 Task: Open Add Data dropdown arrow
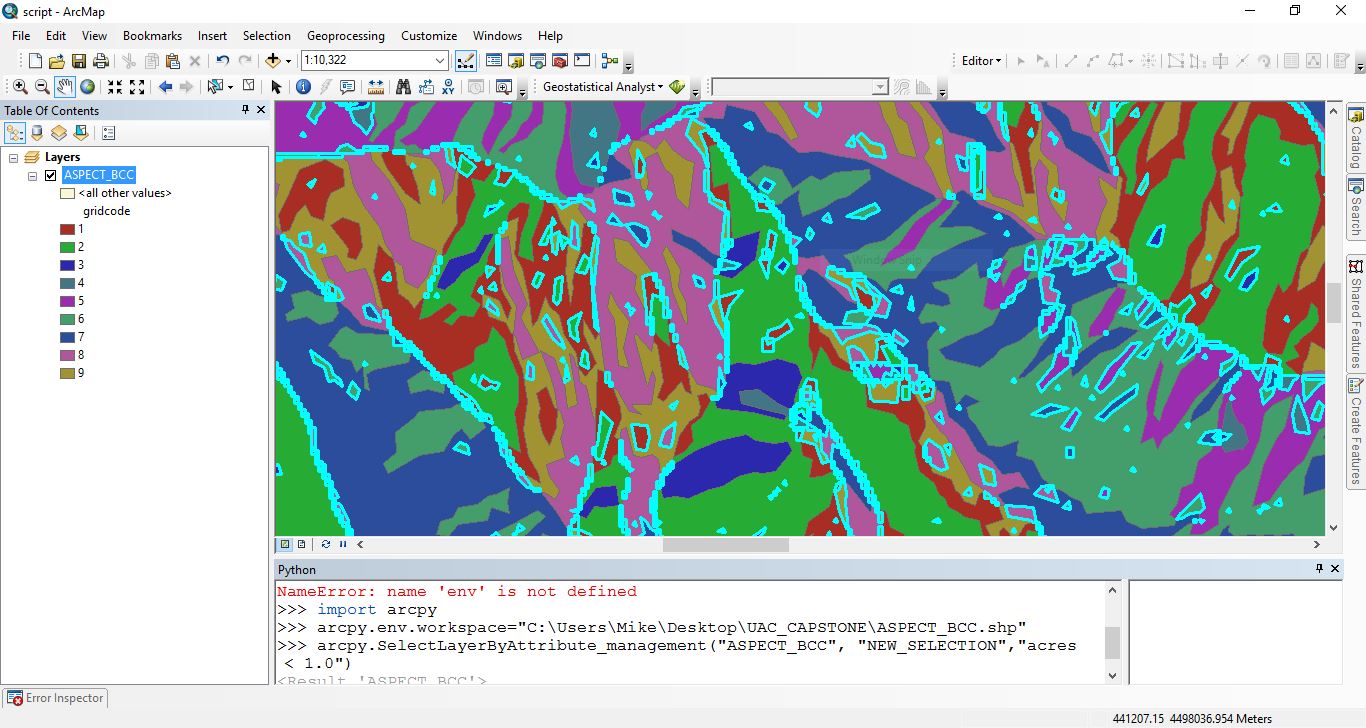pyautogui.click(x=287, y=61)
